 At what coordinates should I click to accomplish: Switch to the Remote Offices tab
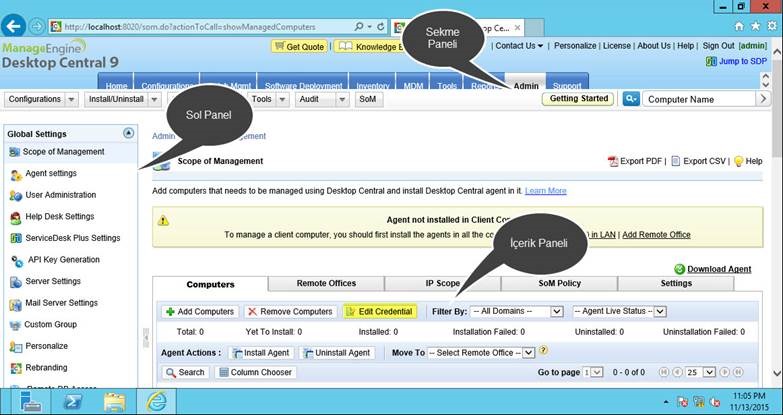(x=326, y=283)
